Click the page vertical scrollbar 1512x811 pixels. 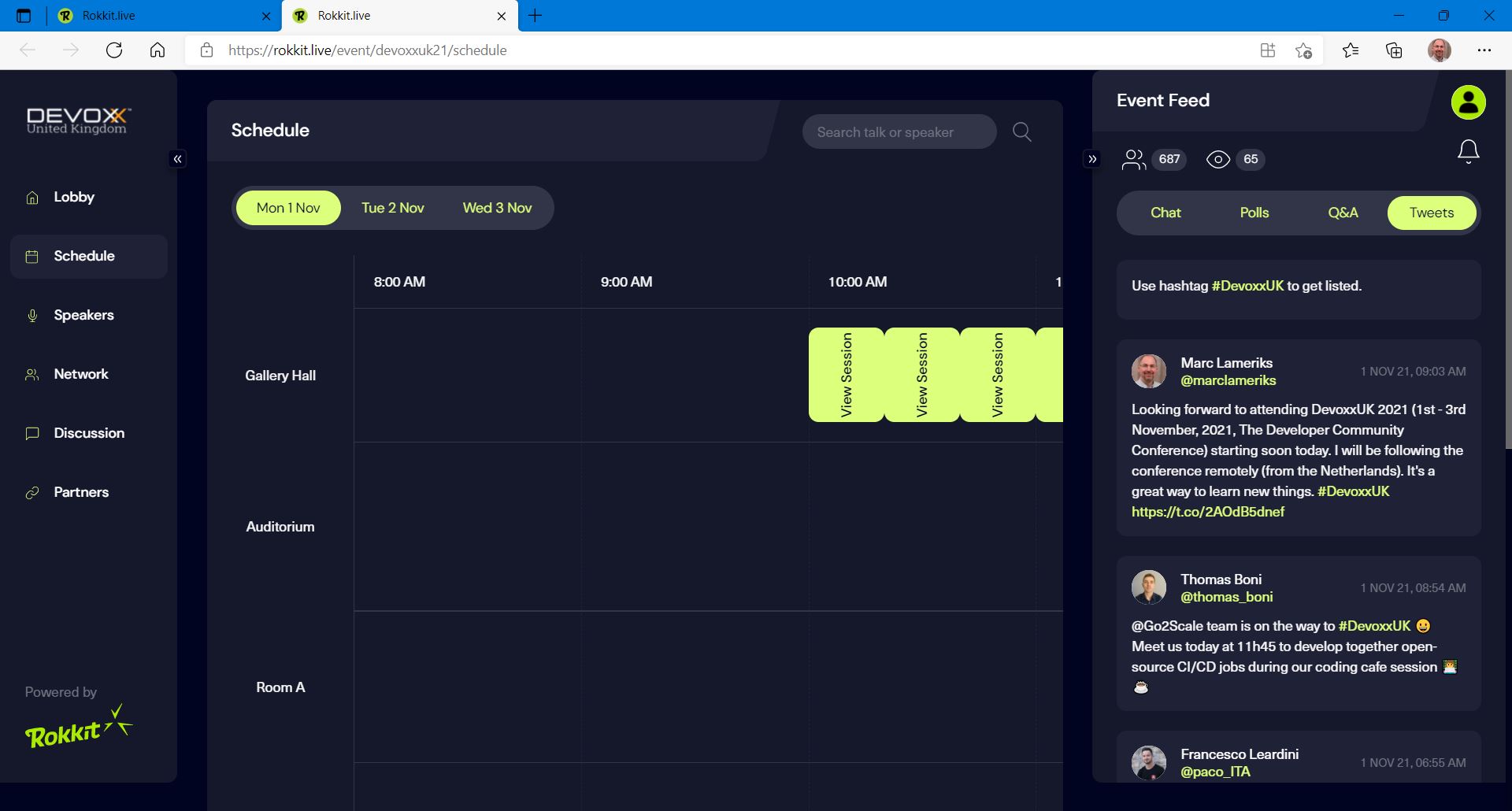point(1507,260)
